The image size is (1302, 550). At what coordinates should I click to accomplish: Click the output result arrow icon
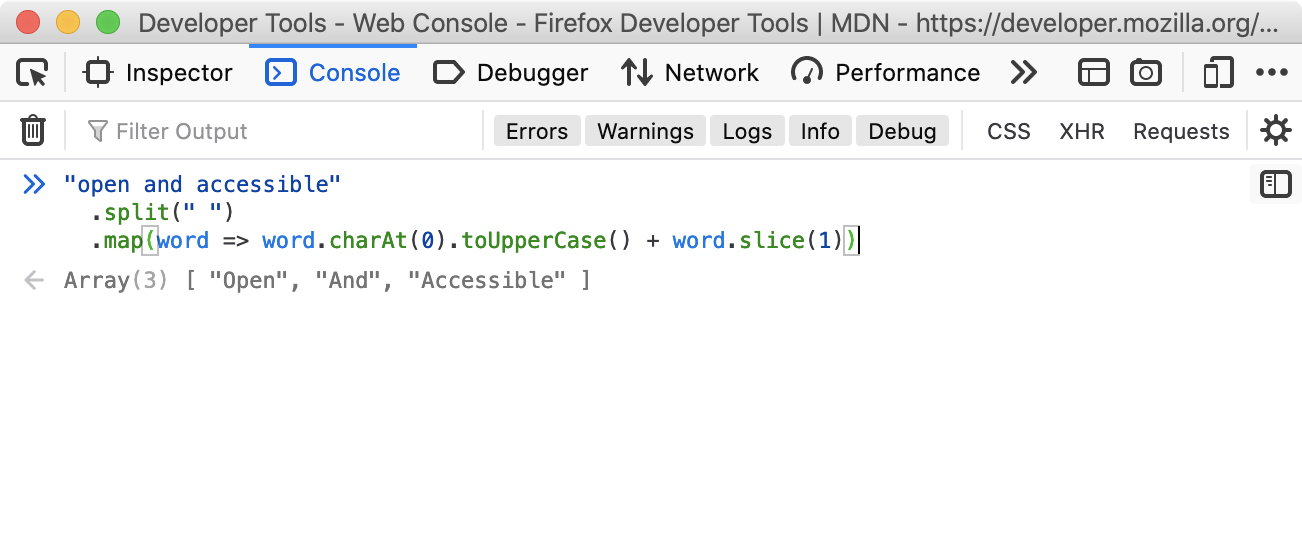coord(34,281)
